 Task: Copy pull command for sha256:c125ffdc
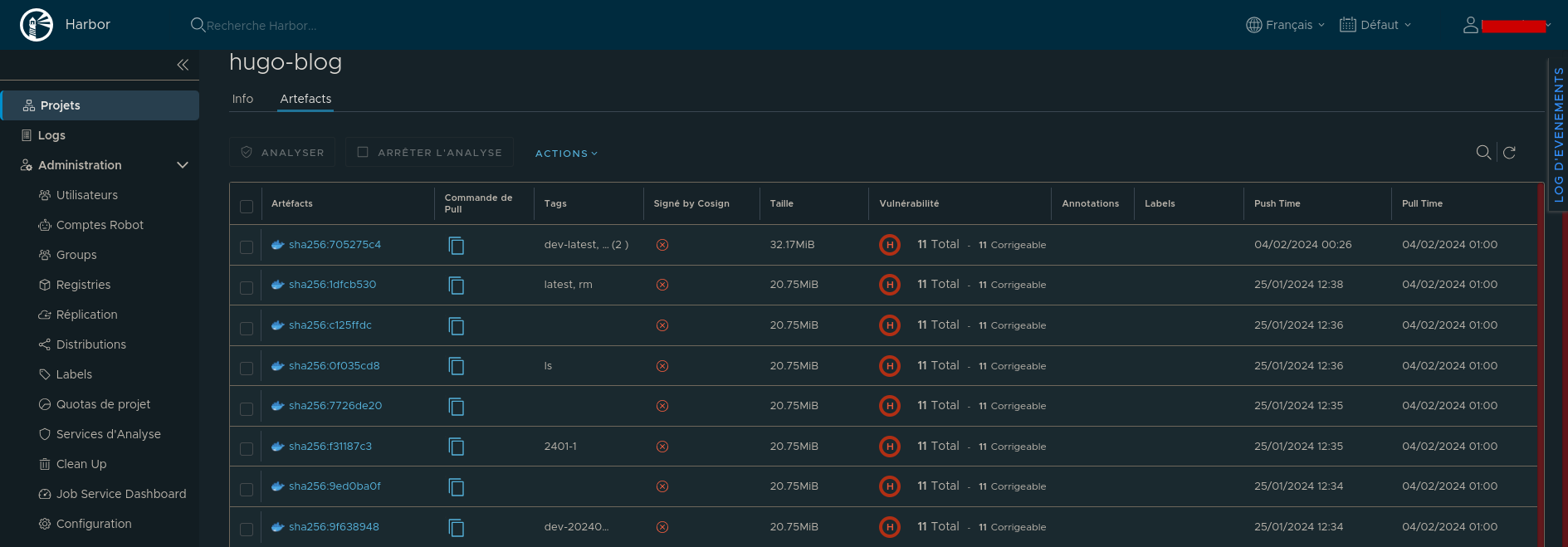pyautogui.click(x=457, y=325)
